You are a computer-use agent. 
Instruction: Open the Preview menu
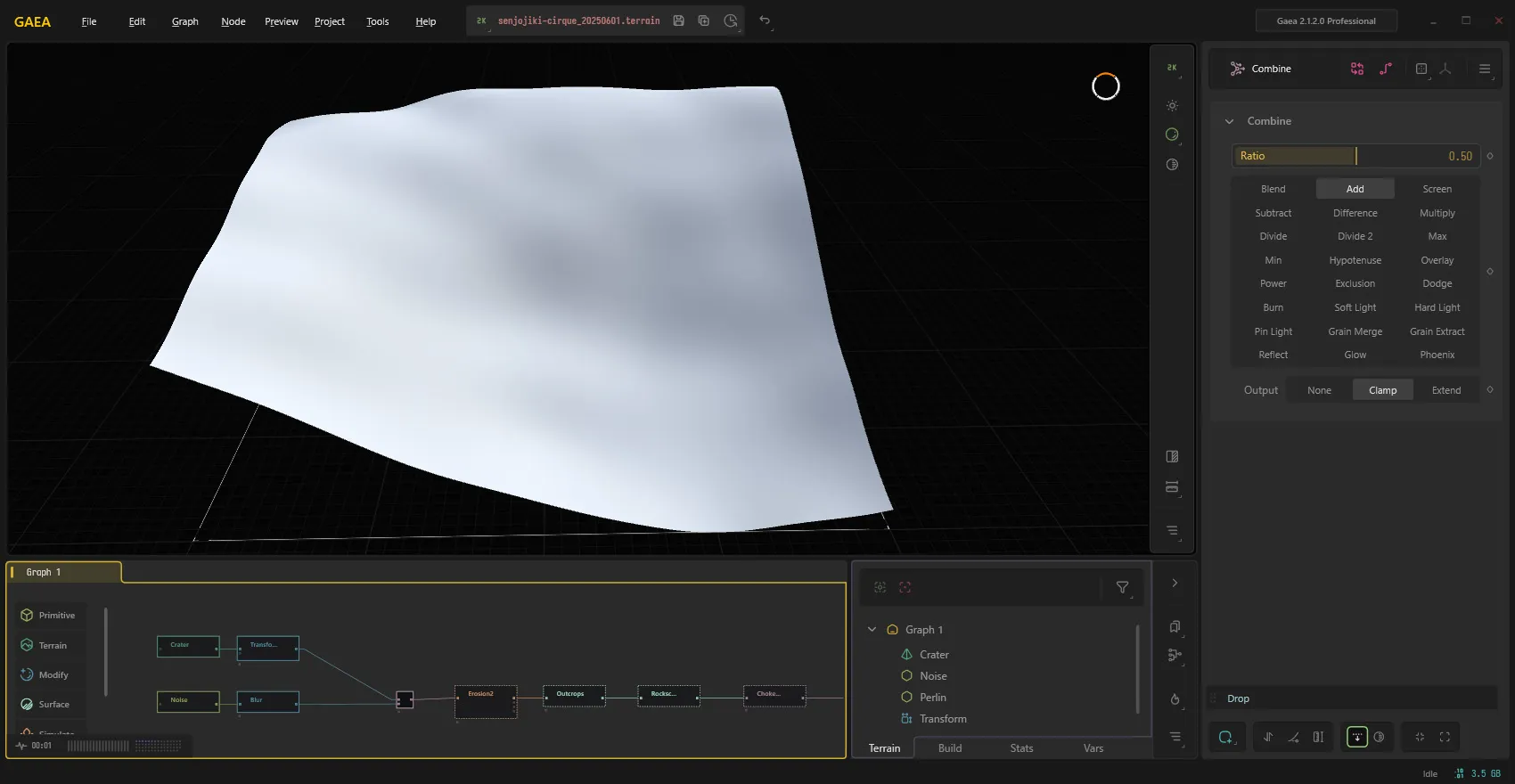pos(281,21)
